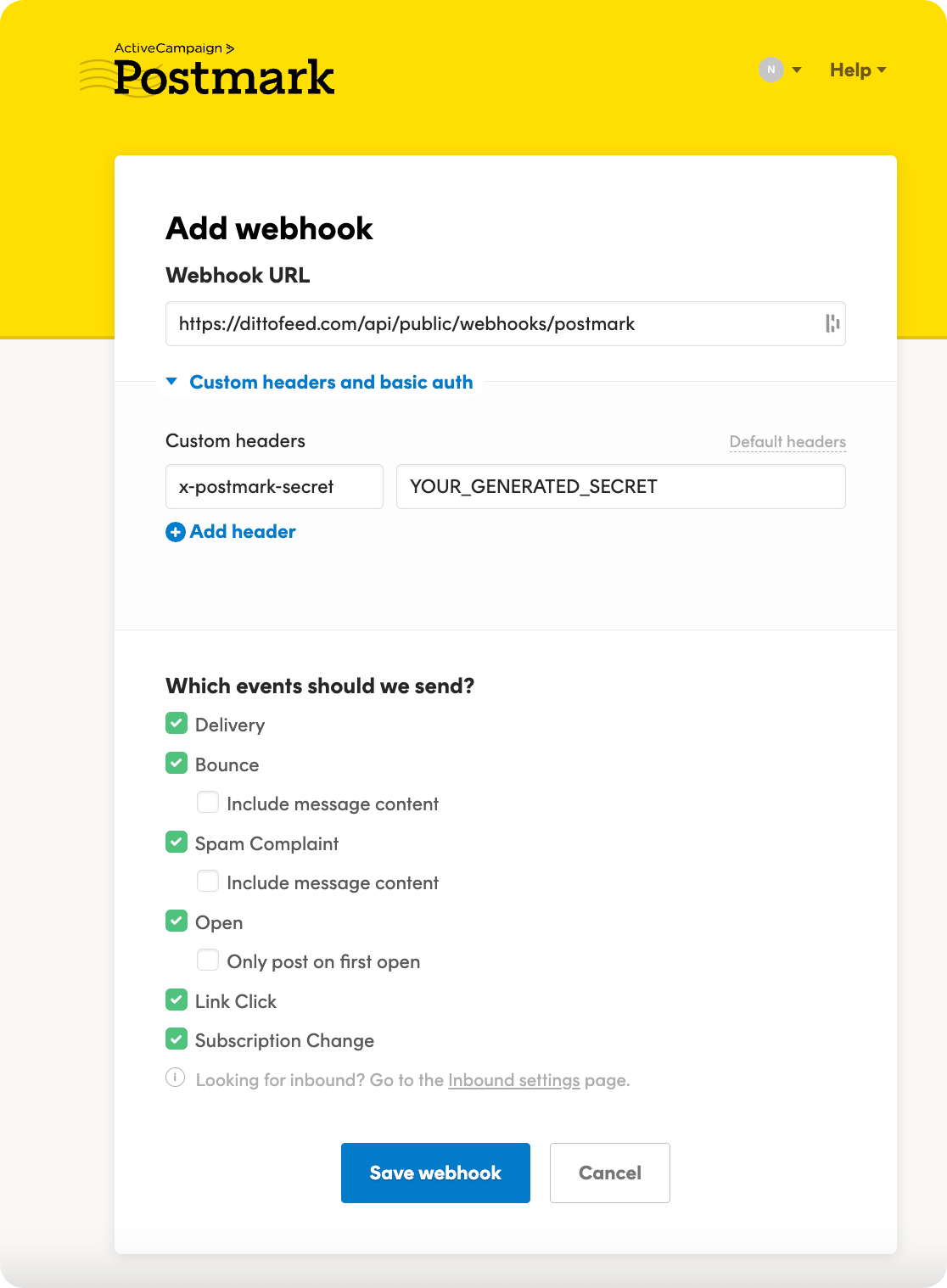Click the x-postmark-secret header name field

coord(274,486)
